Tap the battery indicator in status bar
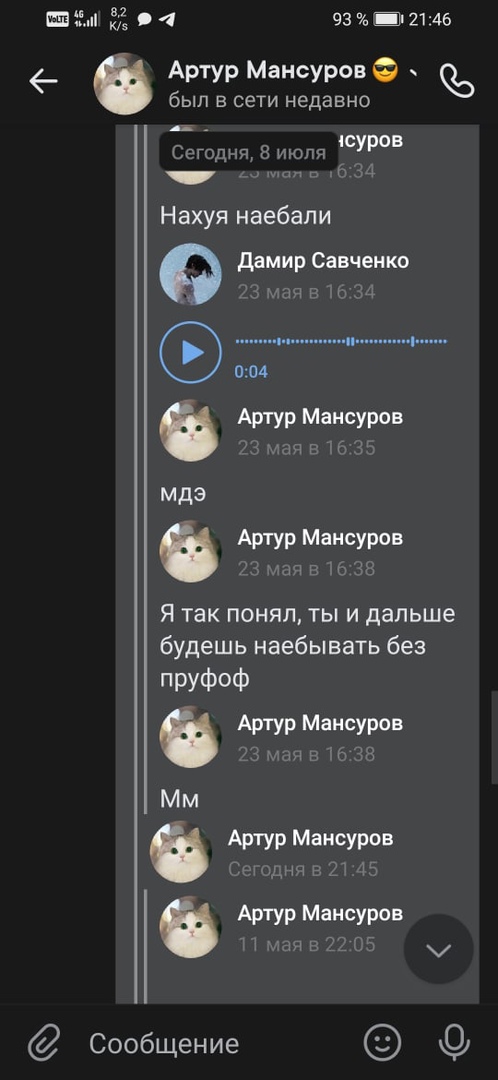The width and height of the screenshot is (498, 1080). (389, 19)
